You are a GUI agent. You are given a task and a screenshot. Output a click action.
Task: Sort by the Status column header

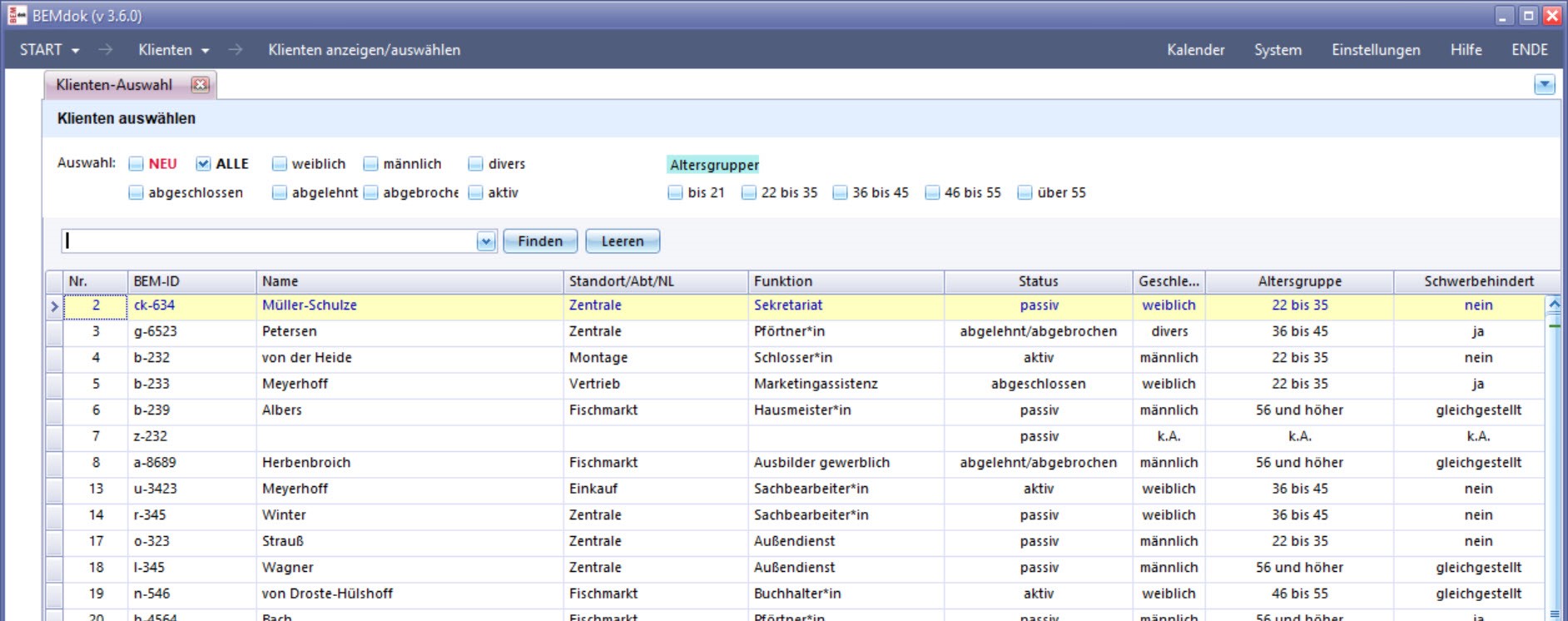click(1038, 281)
